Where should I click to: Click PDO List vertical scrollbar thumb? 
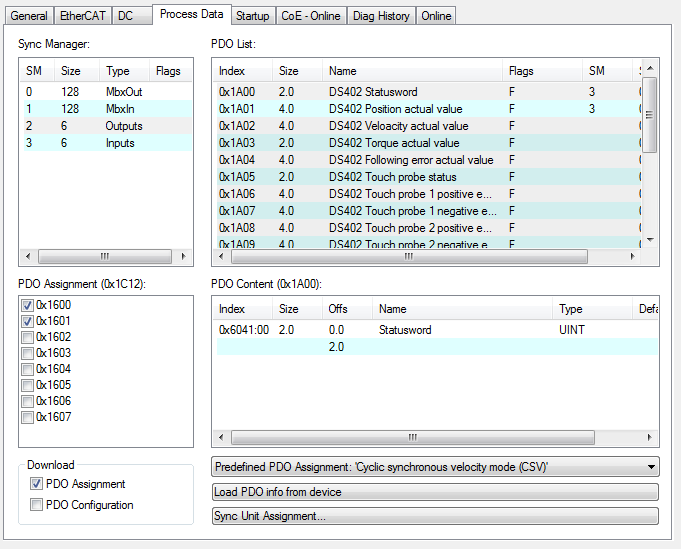(x=650, y=115)
